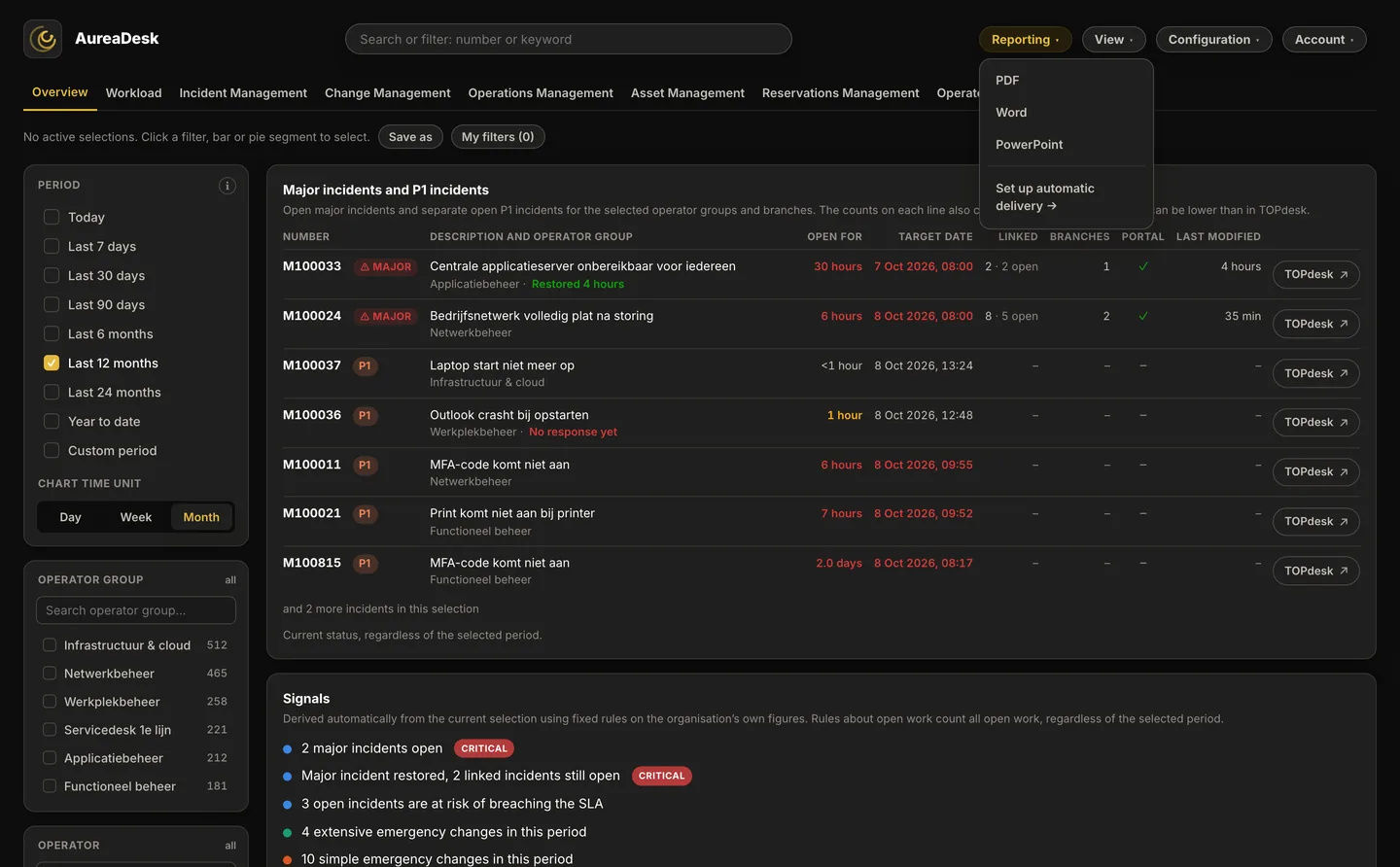
Task: Open M100024 in TOPdesk
Action: point(1315,325)
